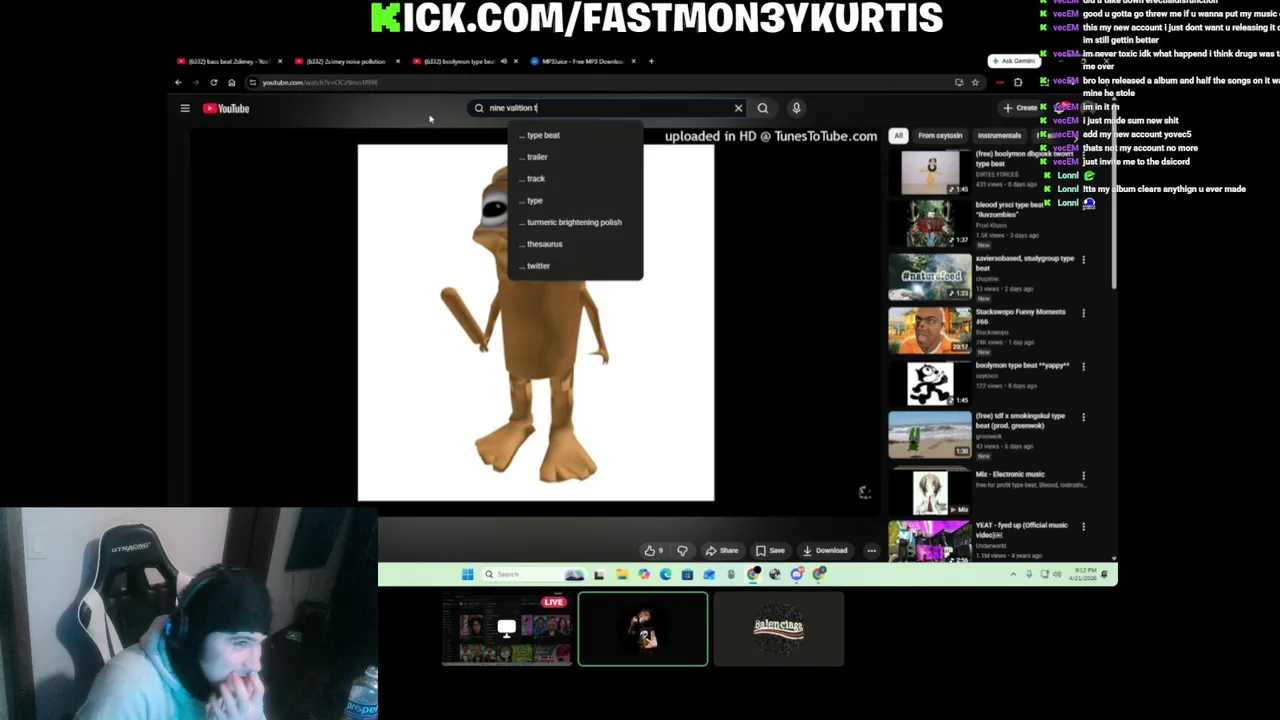Open a new browser tab
1280x720 pixels.
point(651,62)
